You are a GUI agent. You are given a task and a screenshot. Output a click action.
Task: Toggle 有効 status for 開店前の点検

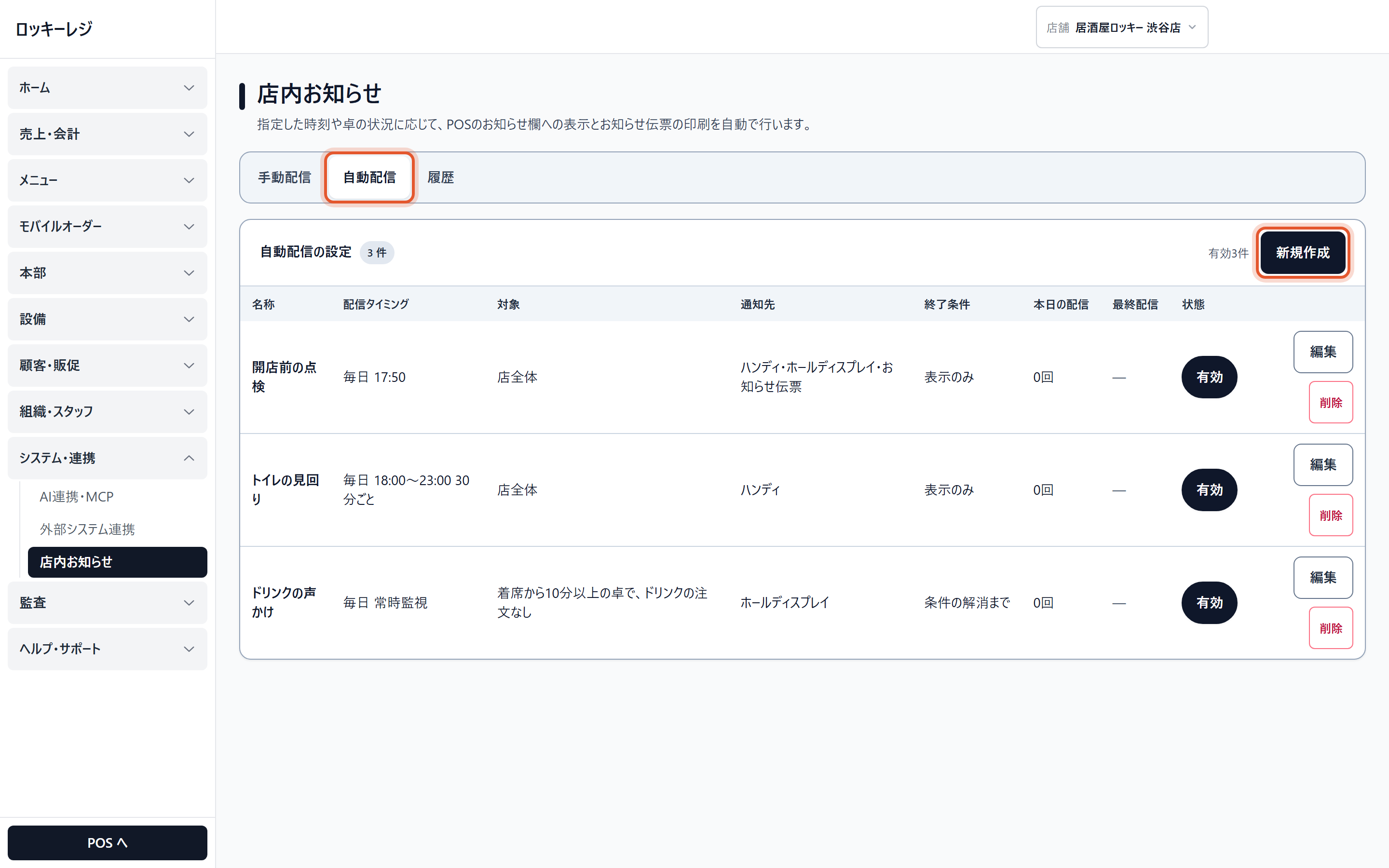pos(1209,377)
